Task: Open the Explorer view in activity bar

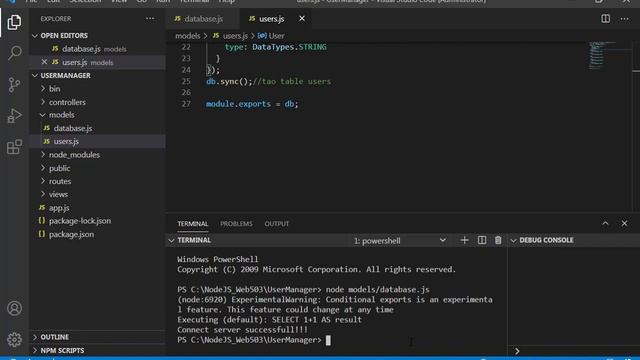Action: [14, 22]
